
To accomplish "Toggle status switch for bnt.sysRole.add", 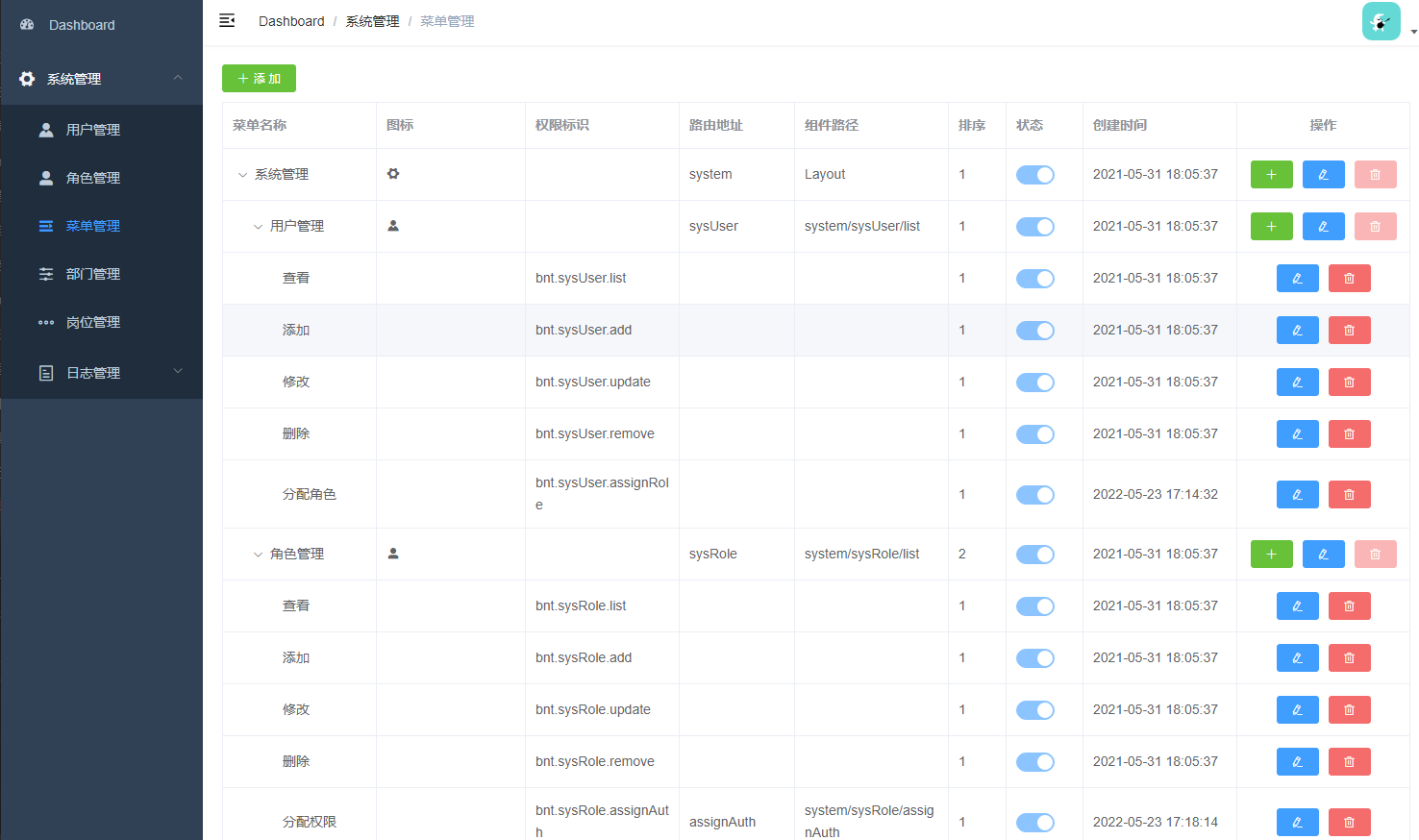I will (x=1035, y=658).
